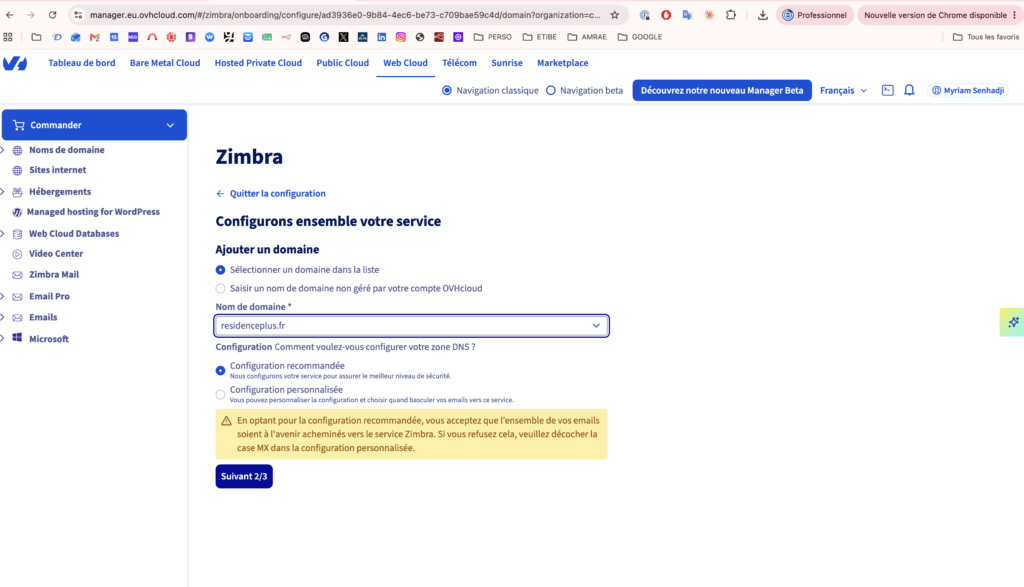Expand Noms de domaine tree arrow
The image size is (1024, 587).
3,150
